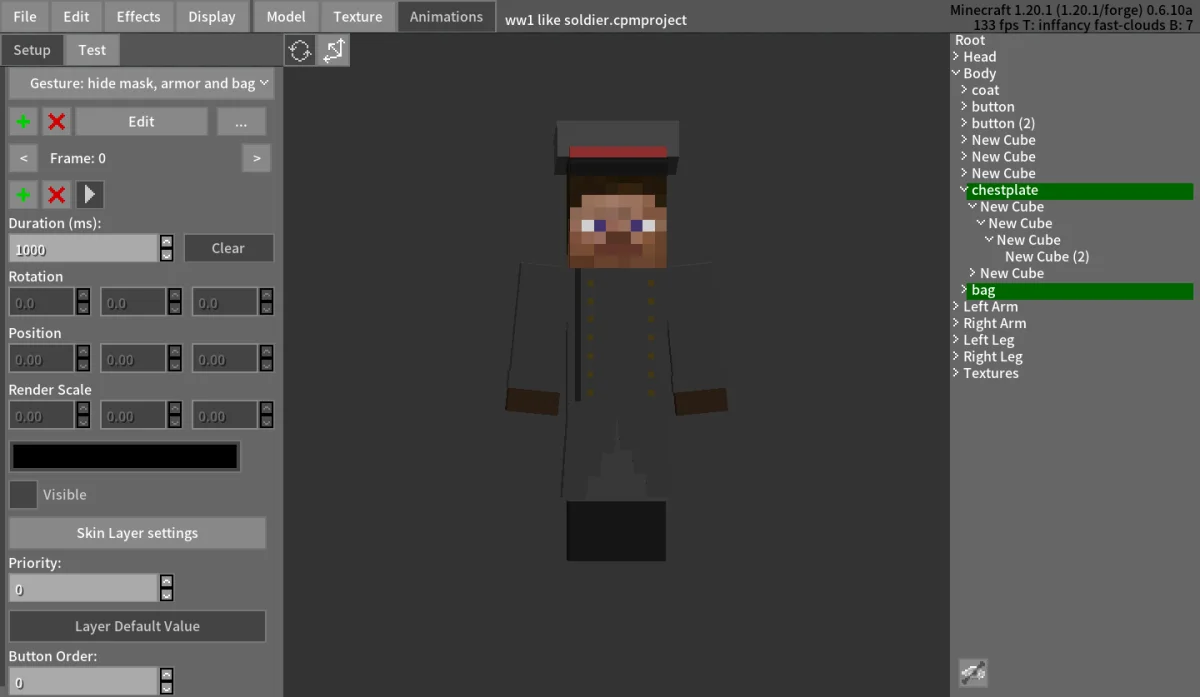The image size is (1200, 697).
Task: Toggle hidden-eye icon below model tree
Action: (x=973, y=673)
